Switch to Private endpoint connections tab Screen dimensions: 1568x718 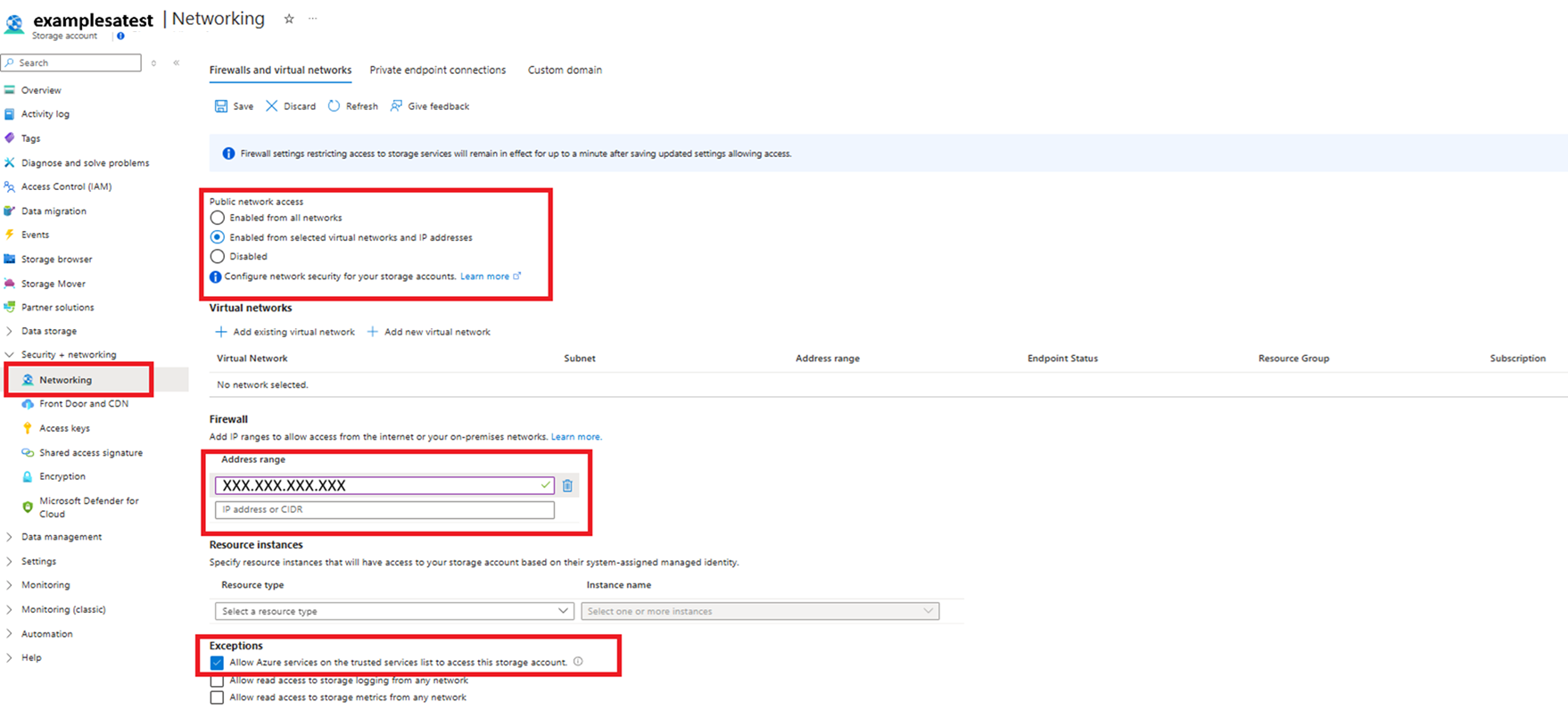(x=438, y=70)
